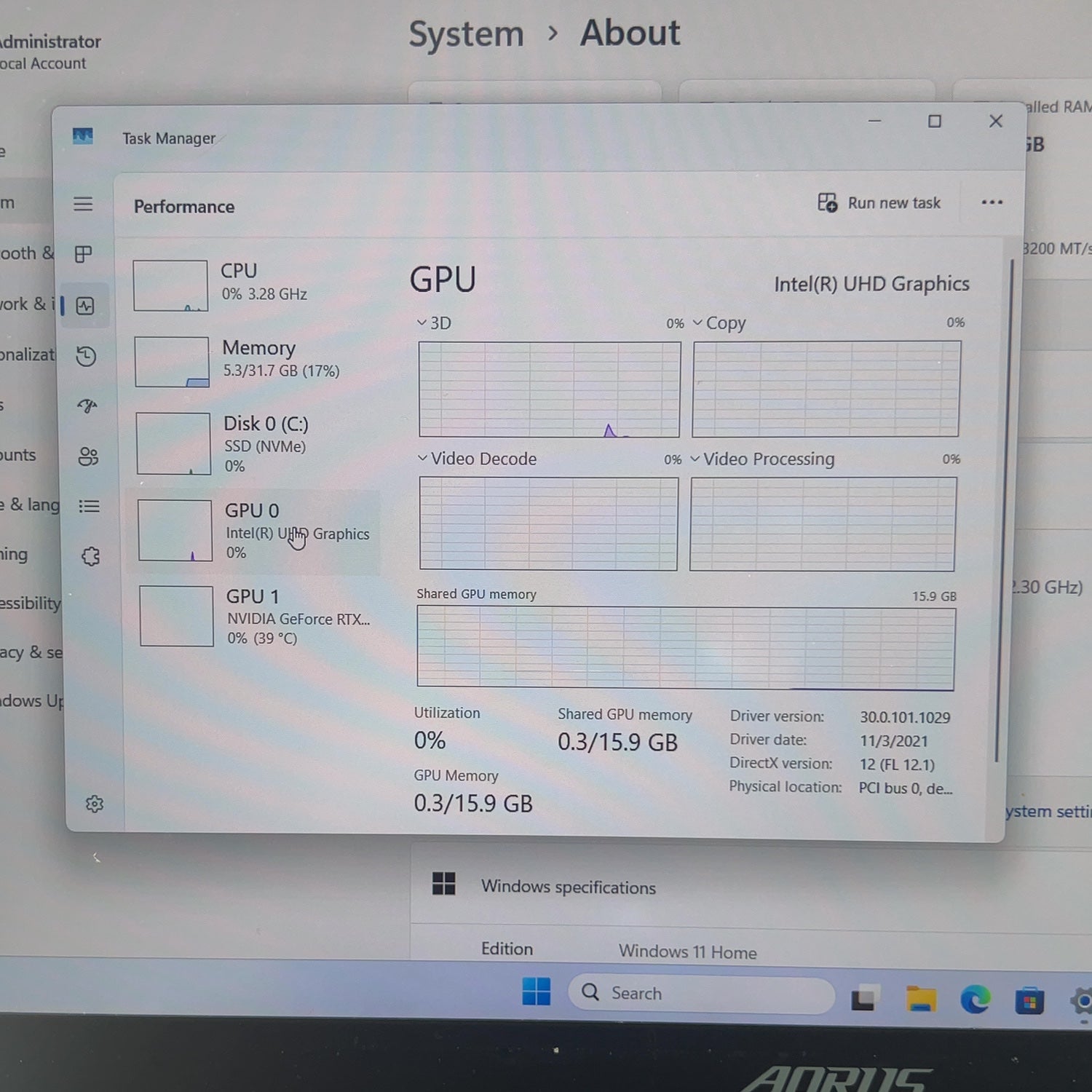Open the Windows Start button
Screen dimensions: 1092x1092
(x=537, y=992)
